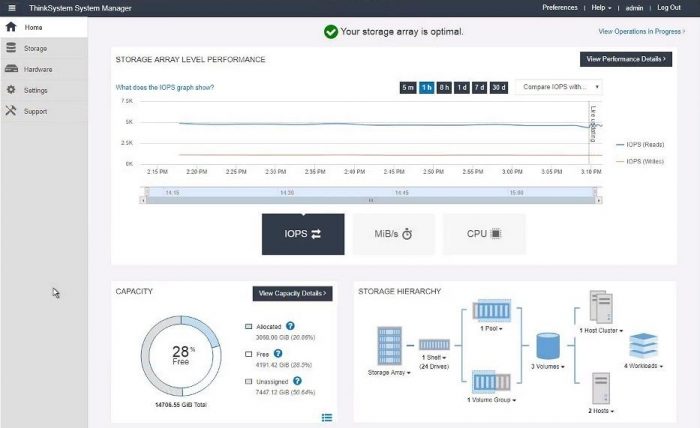
Task: Click the help icon next to Allocated
Action: click(x=290, y=326)
